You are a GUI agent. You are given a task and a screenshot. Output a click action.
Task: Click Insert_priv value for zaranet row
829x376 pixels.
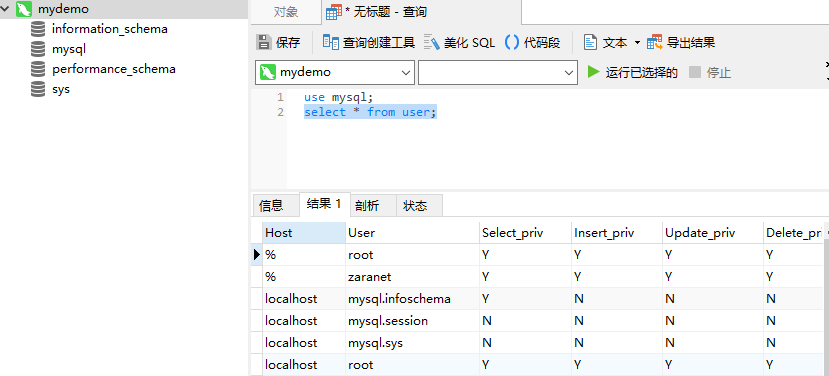point(617,277)
